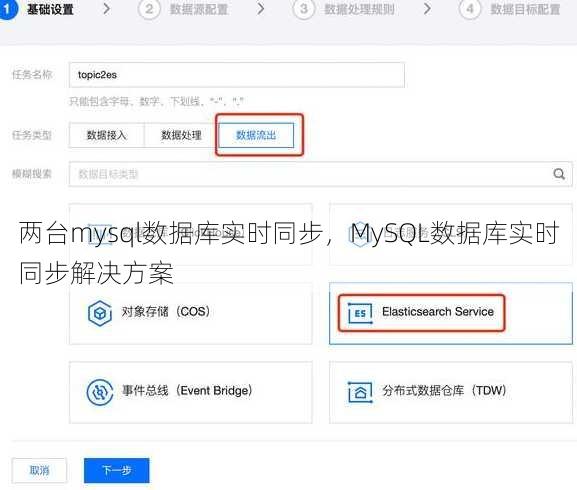Click step 4 数据目标配置
This screenshot has width=577, height=490.
[510, 9]
